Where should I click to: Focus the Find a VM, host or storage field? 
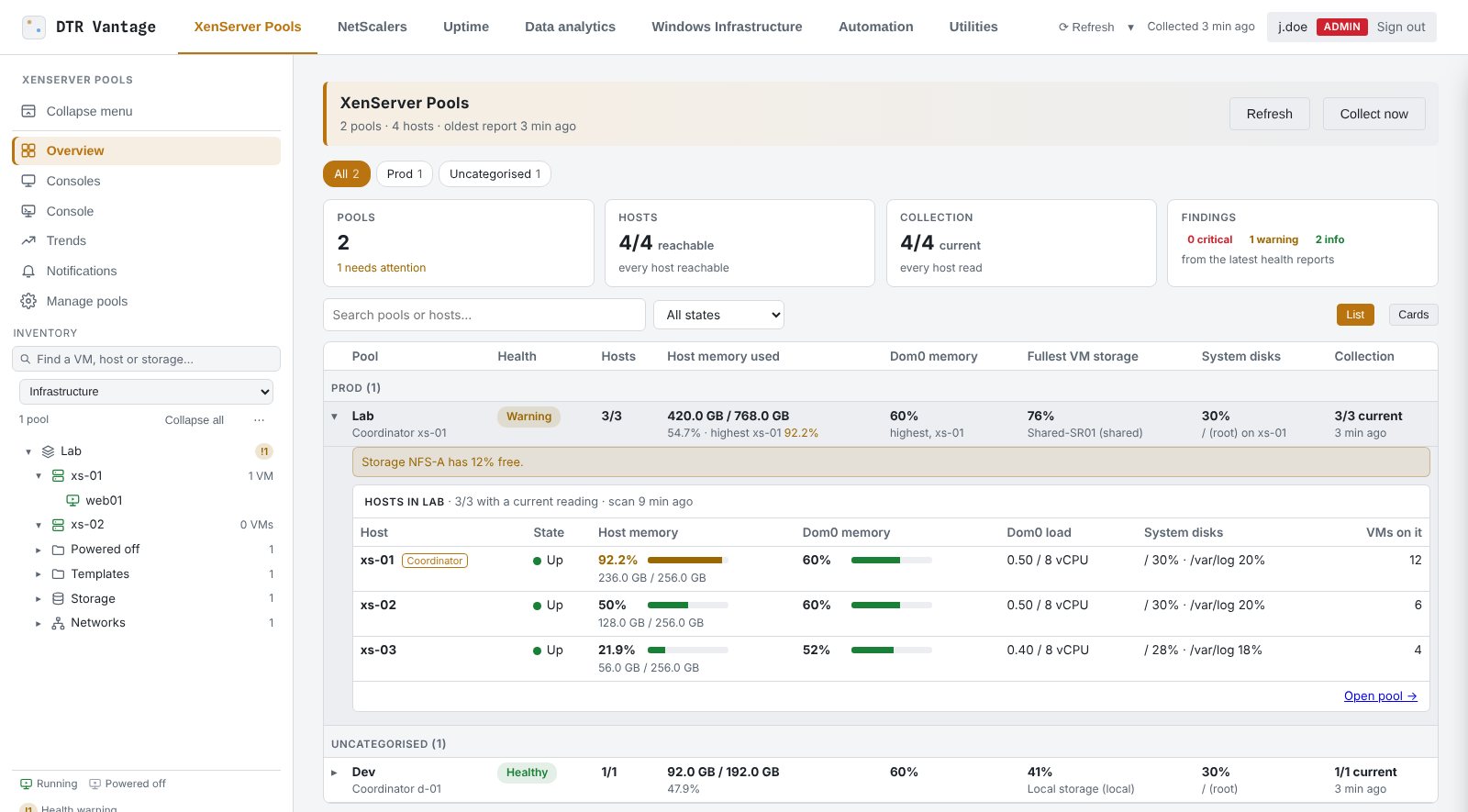click(146, 359)
